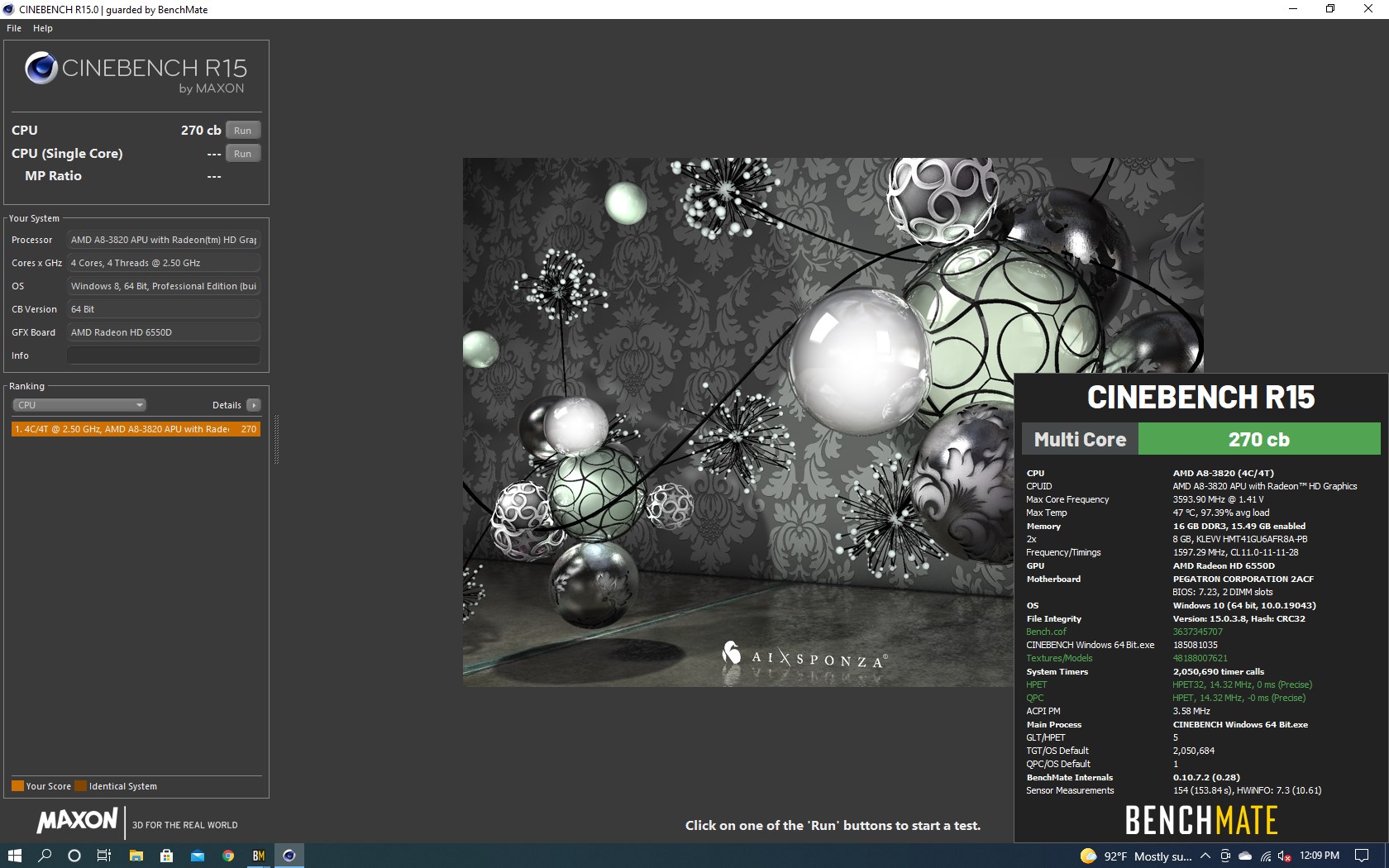1389x868 pixels.
Task: Open Cortana from the taskbar
Action: click(74, 856)
